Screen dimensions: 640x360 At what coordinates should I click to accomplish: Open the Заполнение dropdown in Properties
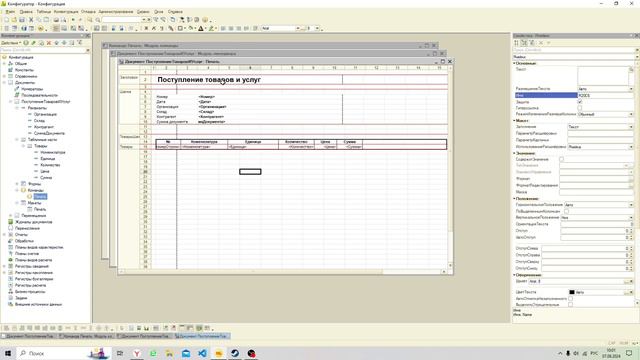[631, 127]
